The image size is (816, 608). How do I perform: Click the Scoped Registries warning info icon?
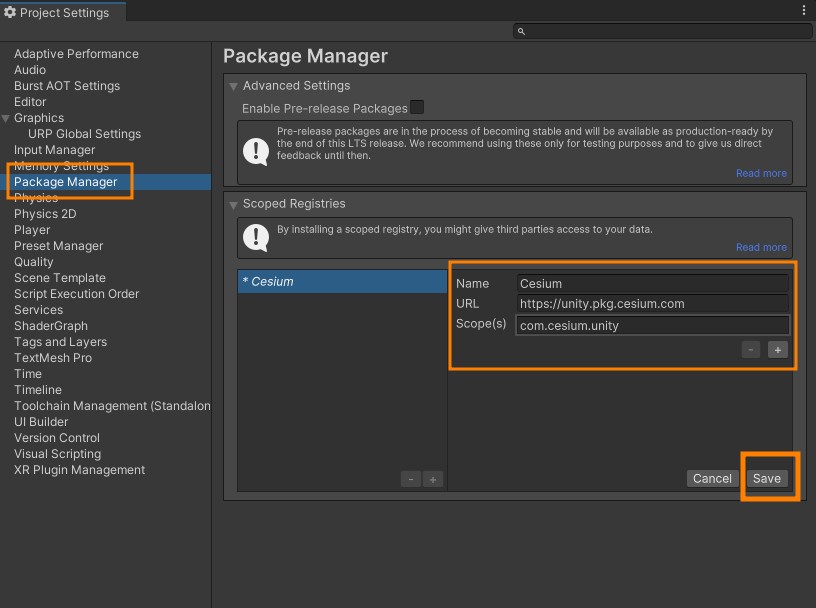257,237
